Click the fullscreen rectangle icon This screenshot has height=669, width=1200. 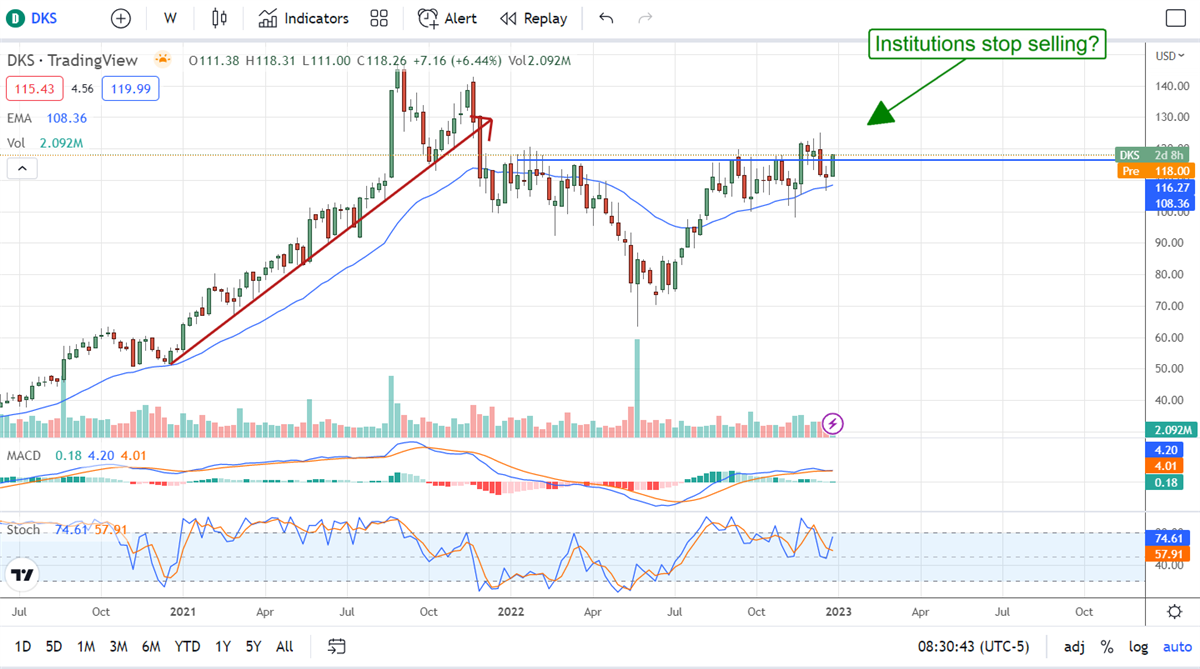(x=1175, y=18)
